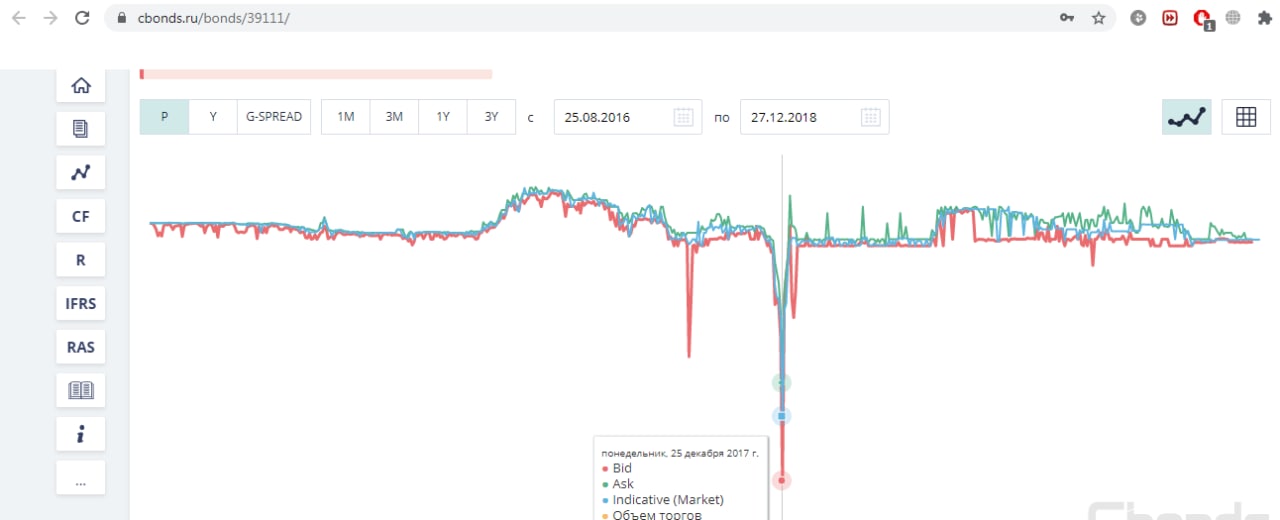Open calendar picker for start date
This screenshot has width=1280, height=520.
(683, 117)
